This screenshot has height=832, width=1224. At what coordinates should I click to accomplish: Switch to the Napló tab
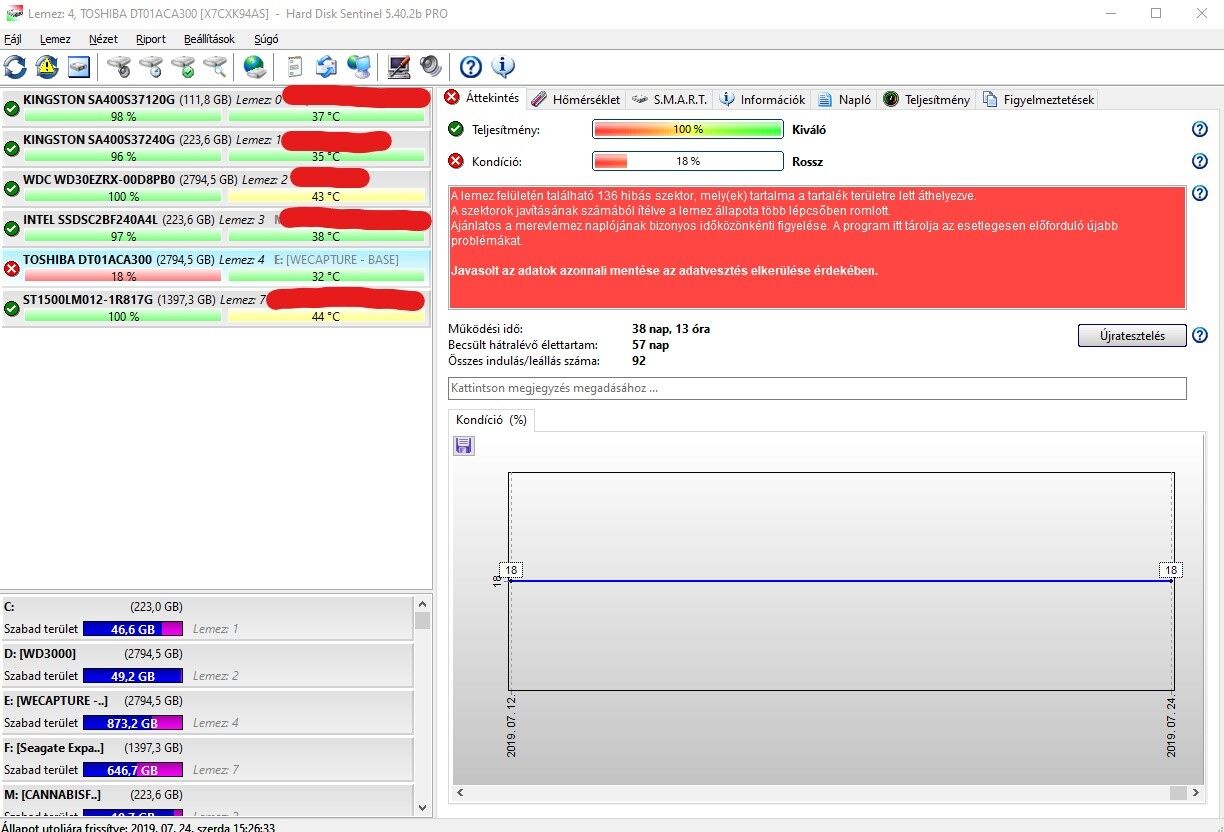[x=845, y=99]
